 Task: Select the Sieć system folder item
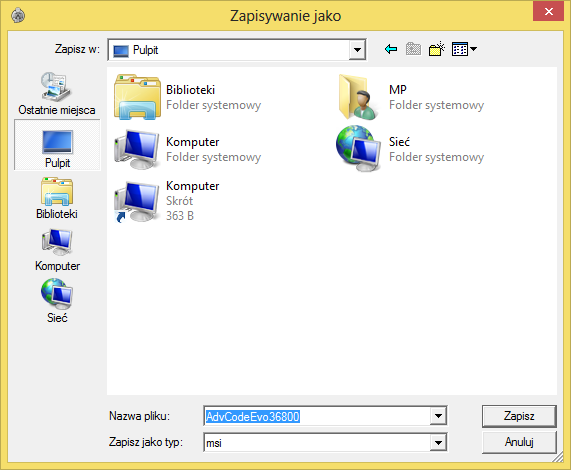[x=410, y=149]
